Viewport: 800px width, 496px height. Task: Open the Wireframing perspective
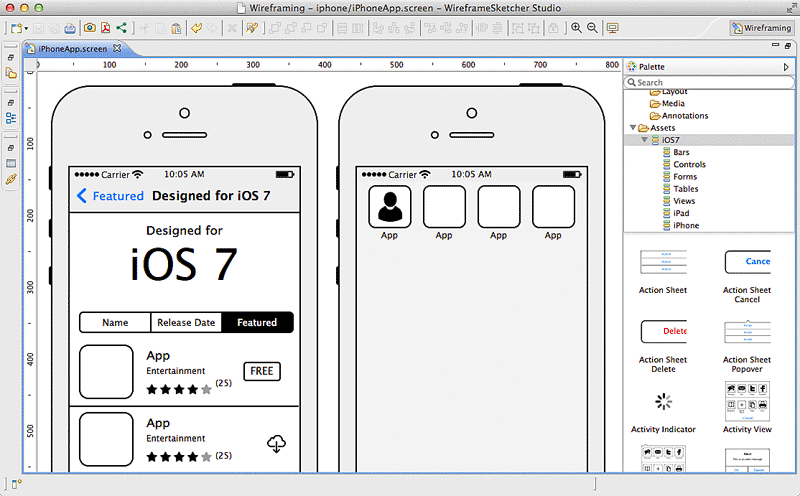pos(762,28)
